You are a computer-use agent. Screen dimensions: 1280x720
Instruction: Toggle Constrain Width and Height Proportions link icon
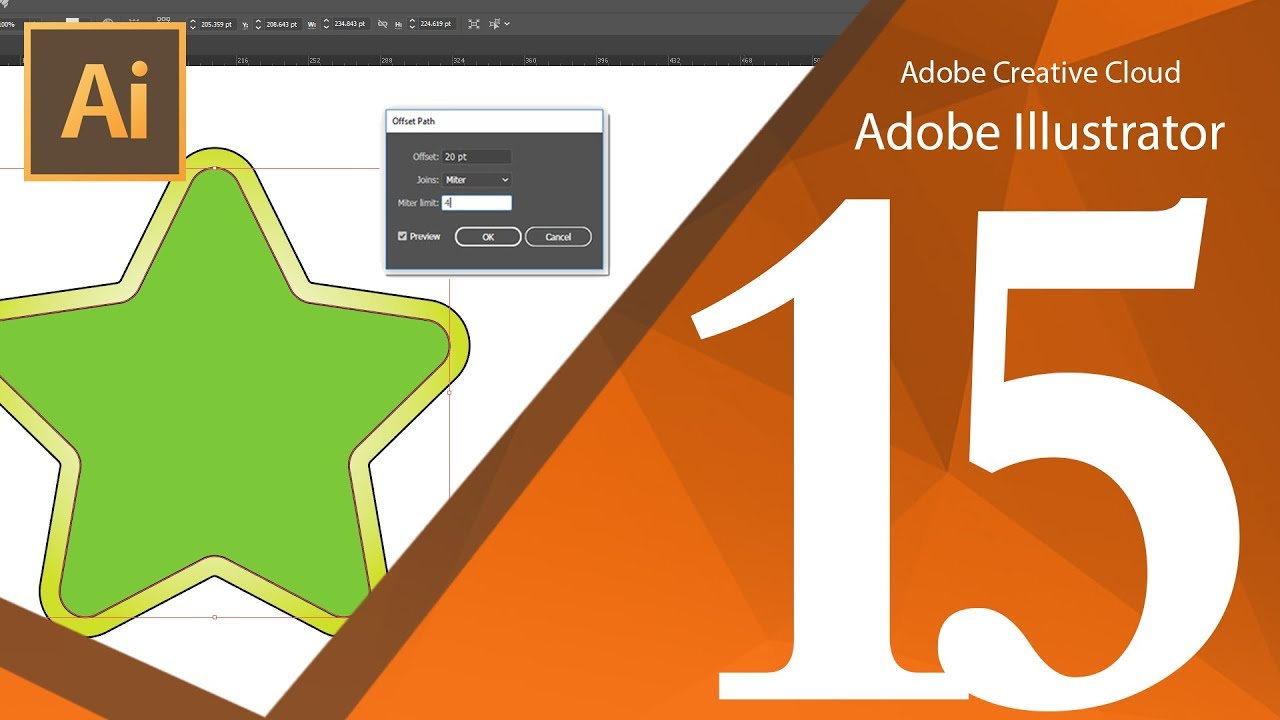pyautogui.click(x=383, y=24)
